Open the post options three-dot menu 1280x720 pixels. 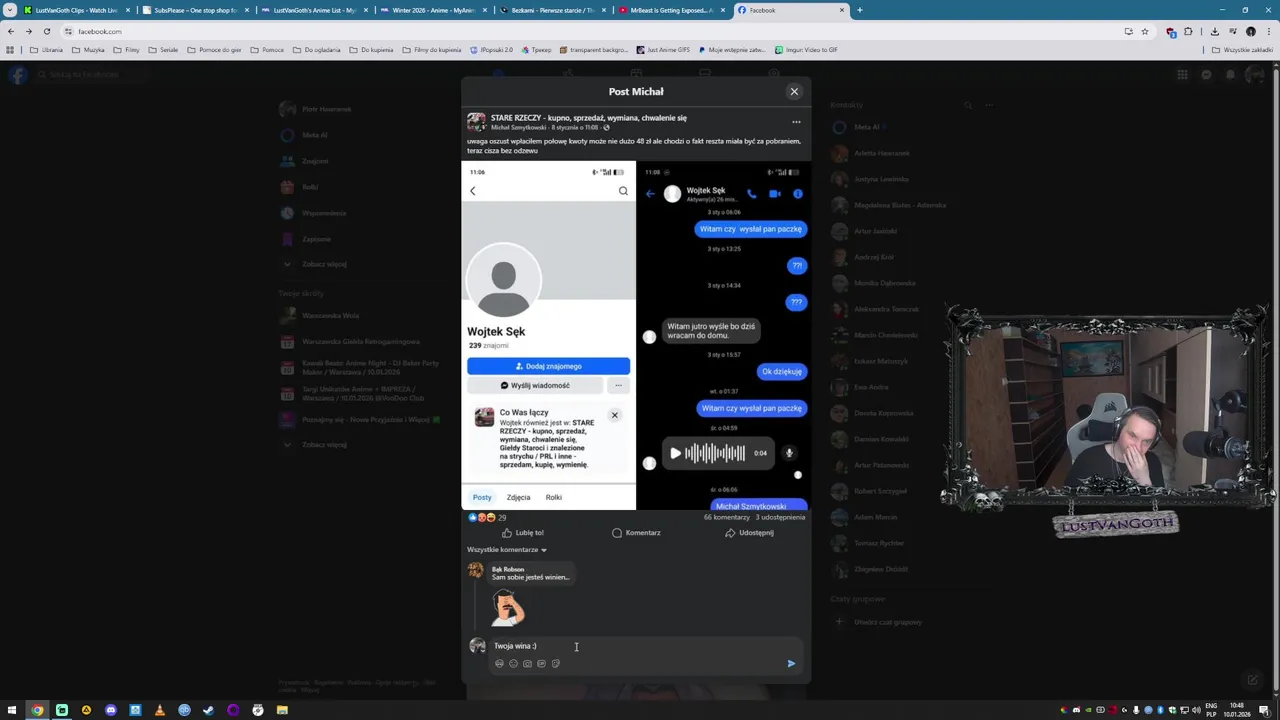pyautogui.click(x=796, y=122)
